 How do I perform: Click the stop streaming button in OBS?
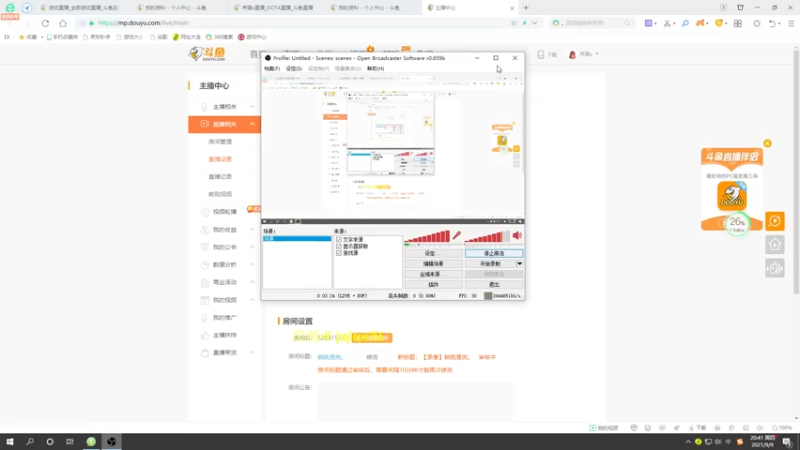tap(493, 254)
